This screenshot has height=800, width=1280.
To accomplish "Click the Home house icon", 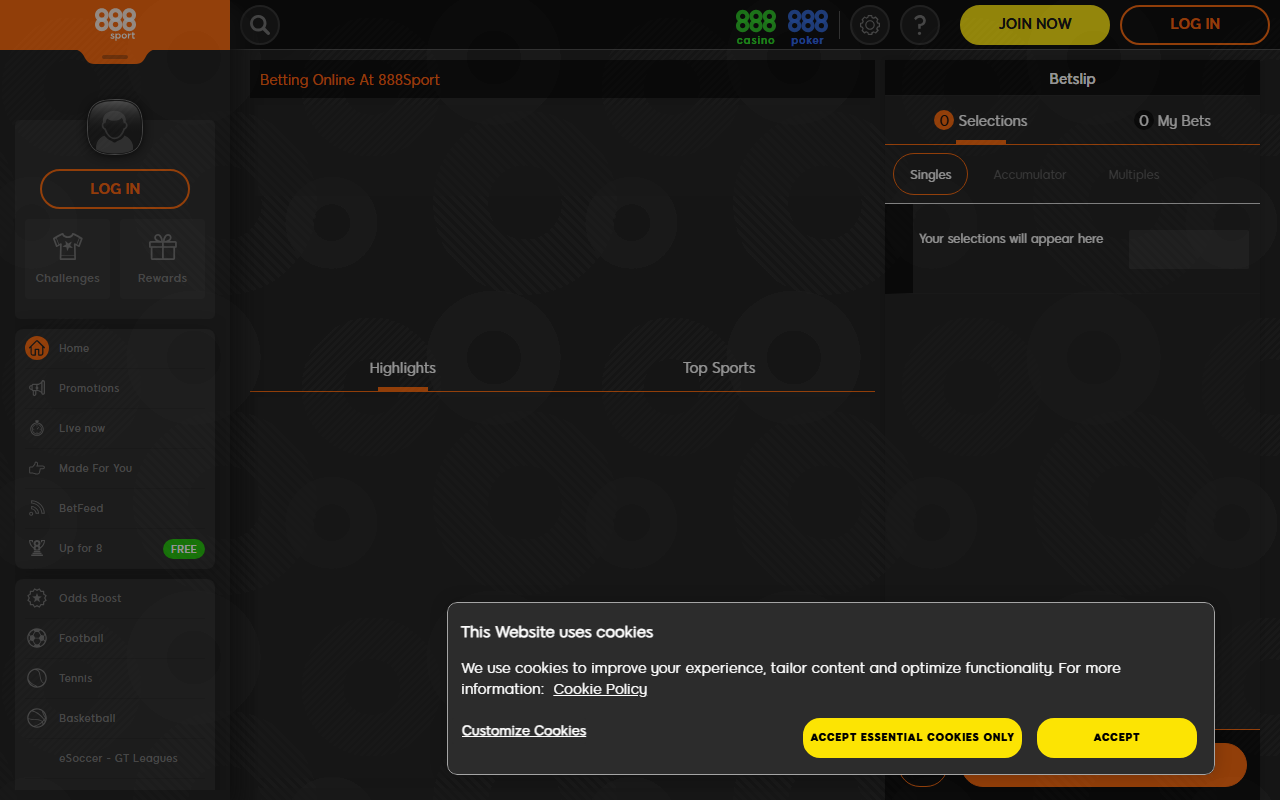I will click(x=37, y=348).
